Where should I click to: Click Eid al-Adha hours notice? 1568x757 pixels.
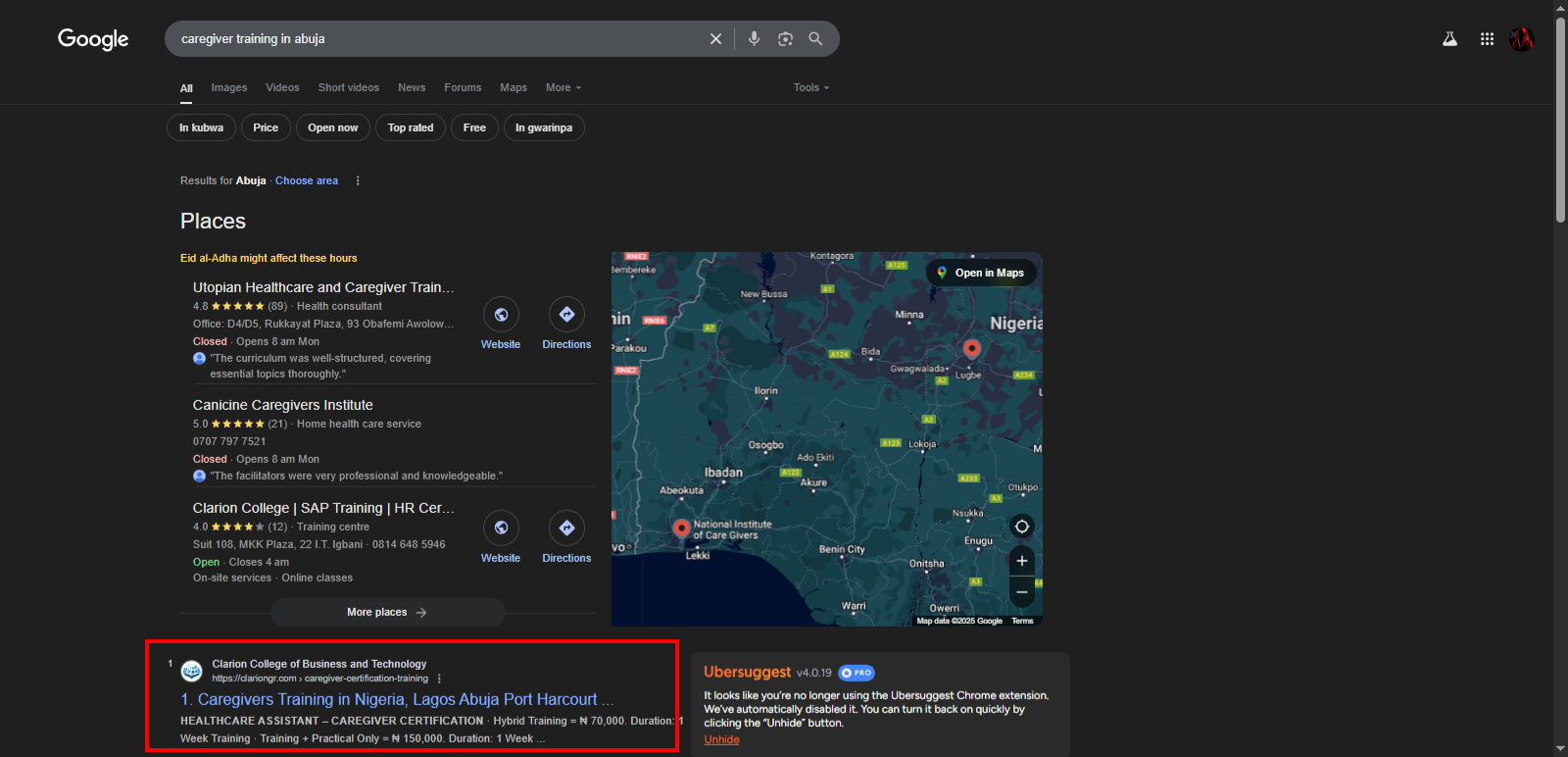(x=269, y=258)
